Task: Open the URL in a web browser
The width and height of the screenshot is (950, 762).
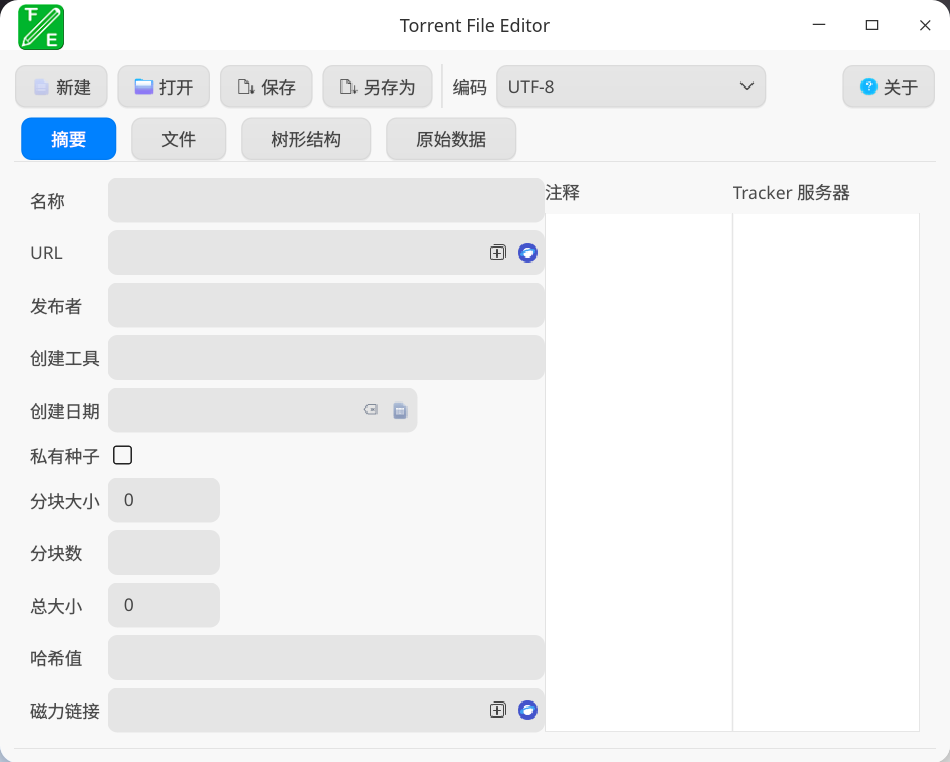Action: [527, 252]
